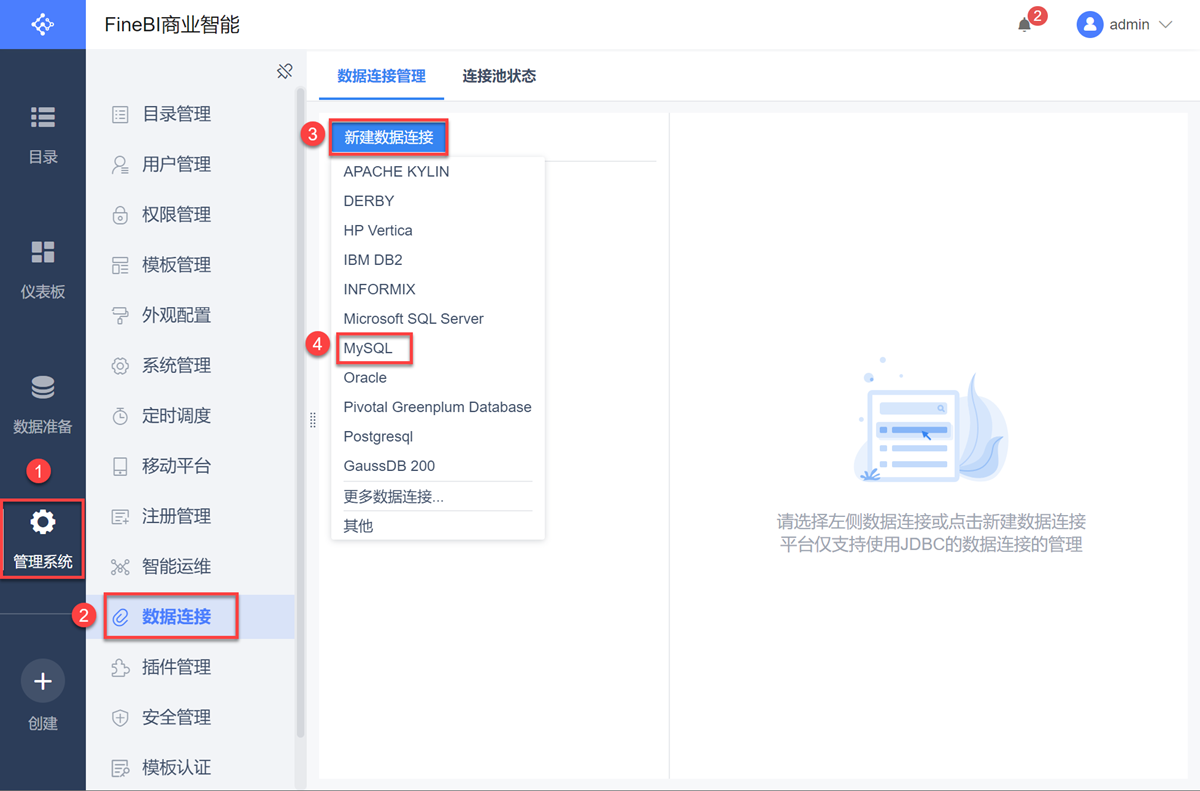Click the 系统管理 gear icon
This screenshot has width=1200, height=791.
pyautogui.click(x=120, y=366)
